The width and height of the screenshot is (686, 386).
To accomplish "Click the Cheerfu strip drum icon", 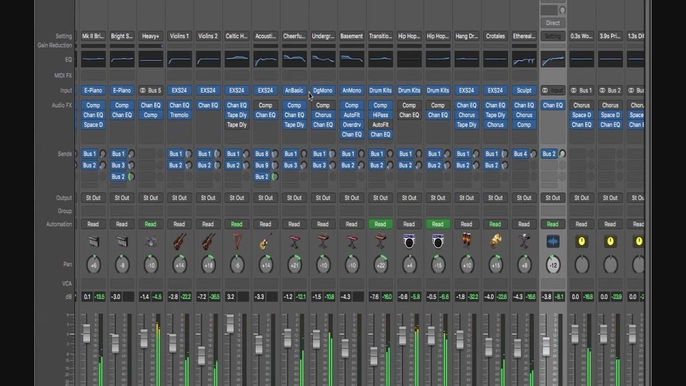I will click(x=294, y=242).
